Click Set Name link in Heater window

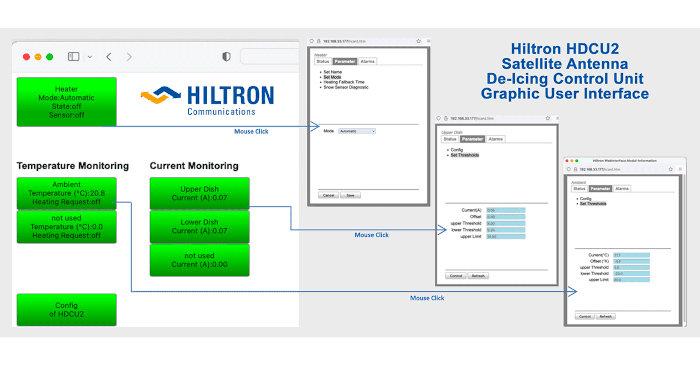pyautogui.click(x=333, y=72)
